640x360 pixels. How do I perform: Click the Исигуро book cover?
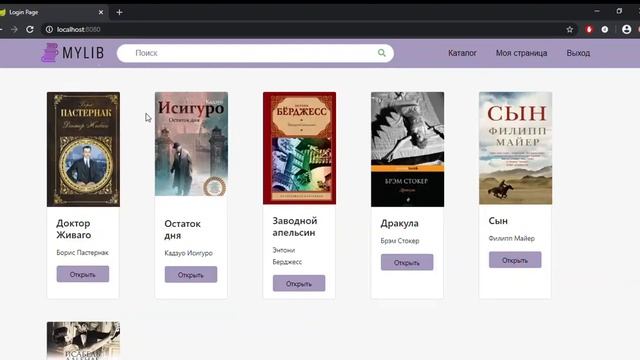191,144
